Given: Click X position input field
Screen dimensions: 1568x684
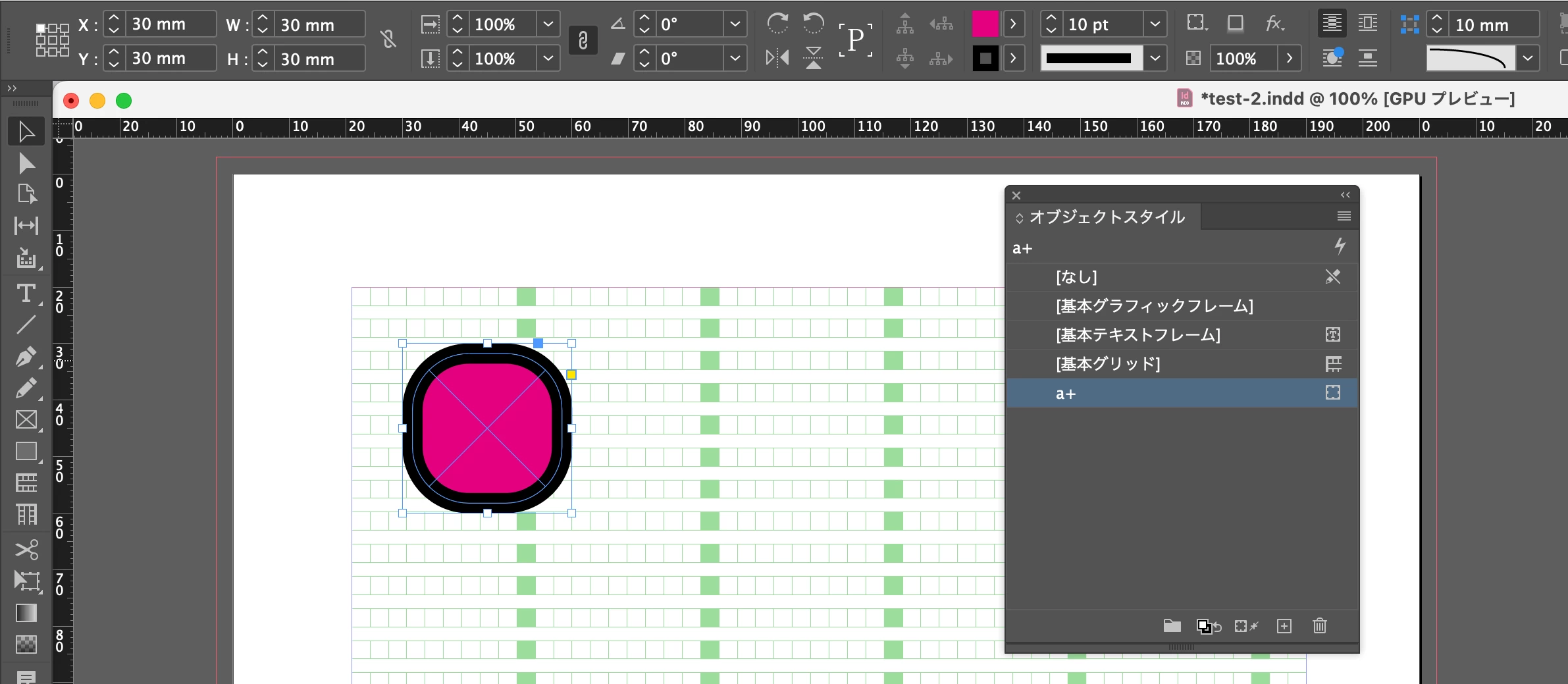Looking at the screenshot, I should coord(170,24).
